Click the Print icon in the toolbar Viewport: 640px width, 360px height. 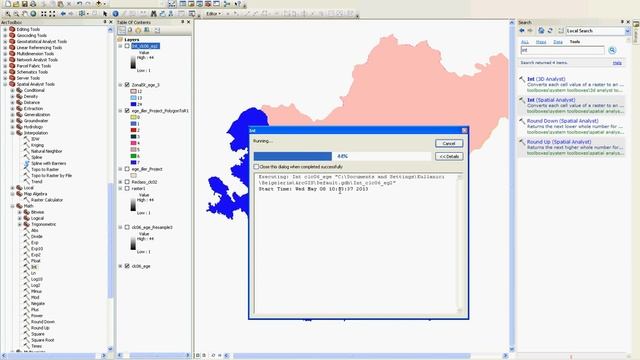pyautogui.click(x=33, y=4)
